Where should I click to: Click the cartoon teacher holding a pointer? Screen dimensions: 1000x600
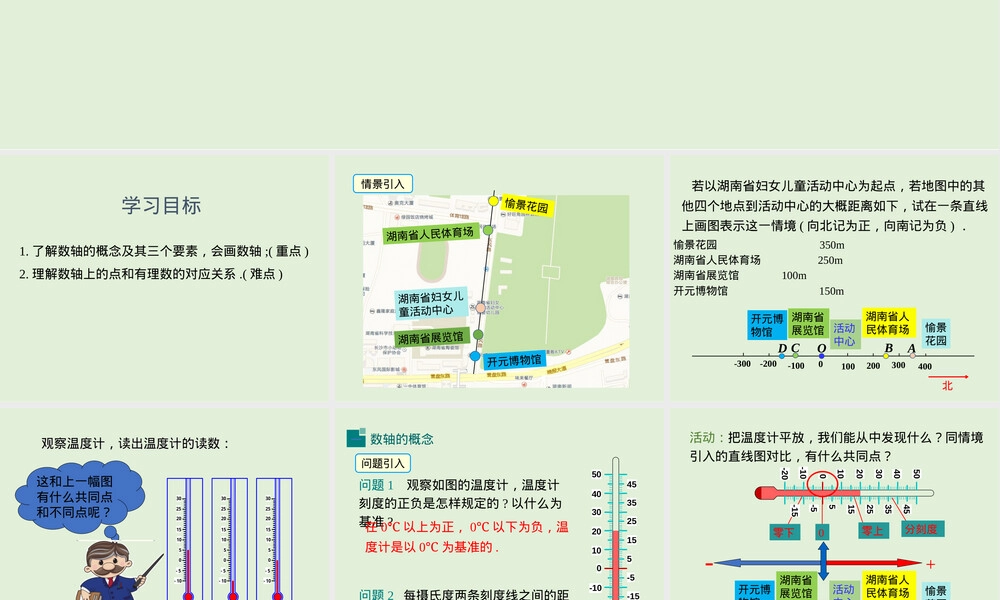115,571
